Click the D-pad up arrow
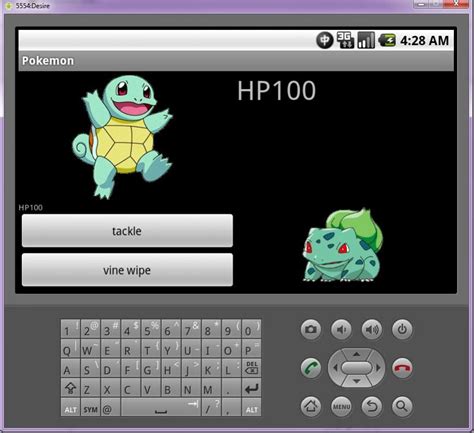The width and height of the screenshot is (474, 433). point(356,354)
